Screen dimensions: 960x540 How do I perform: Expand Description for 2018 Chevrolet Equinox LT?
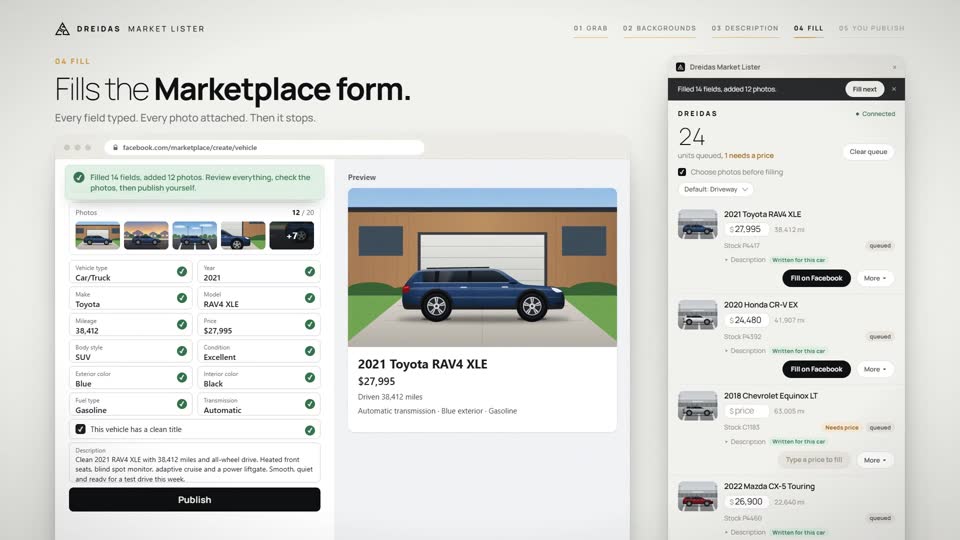[x=745, y=441]
